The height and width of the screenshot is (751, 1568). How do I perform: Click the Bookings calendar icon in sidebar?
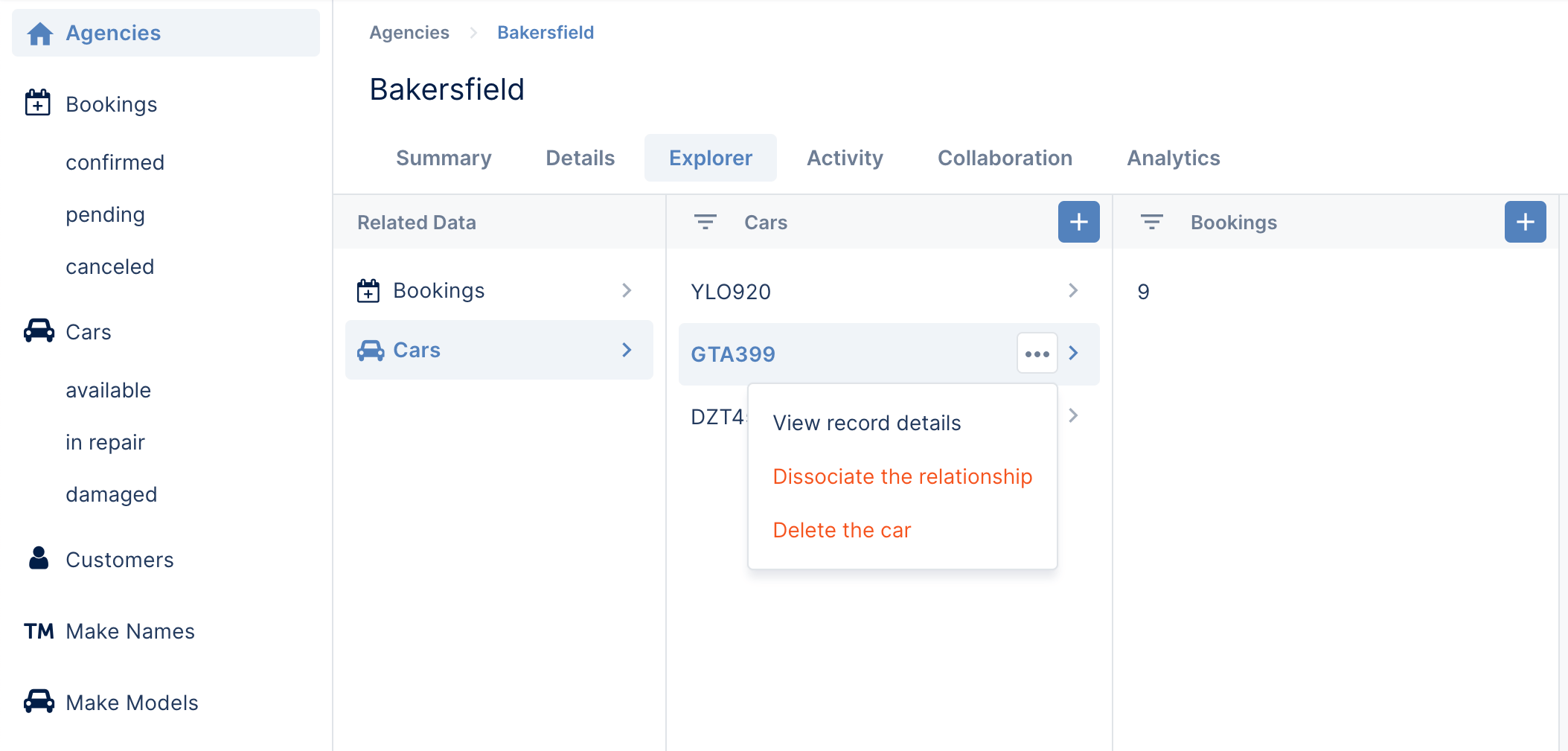pyautogui.click(x=38, y=103)
